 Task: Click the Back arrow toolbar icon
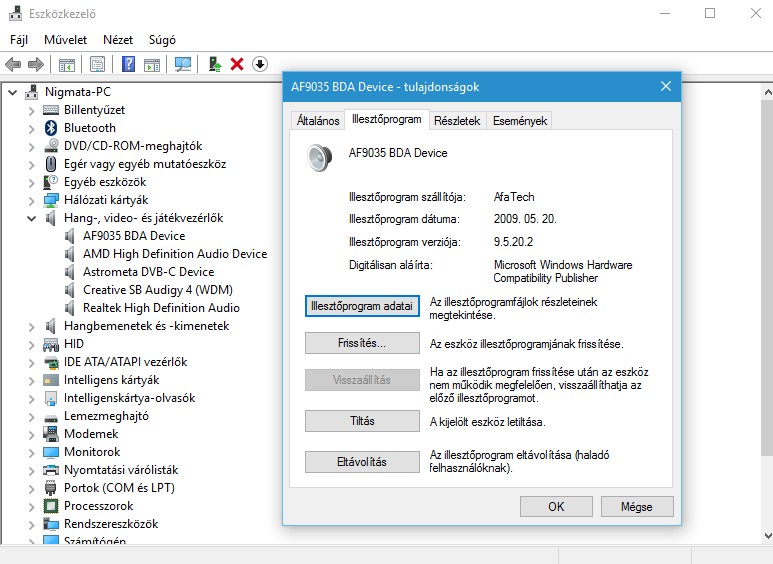pyautogui.click(x=13, y=64)
